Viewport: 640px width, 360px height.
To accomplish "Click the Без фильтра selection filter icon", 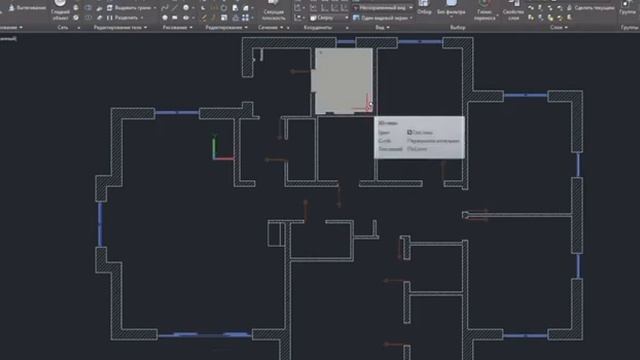I will point(451,3).
